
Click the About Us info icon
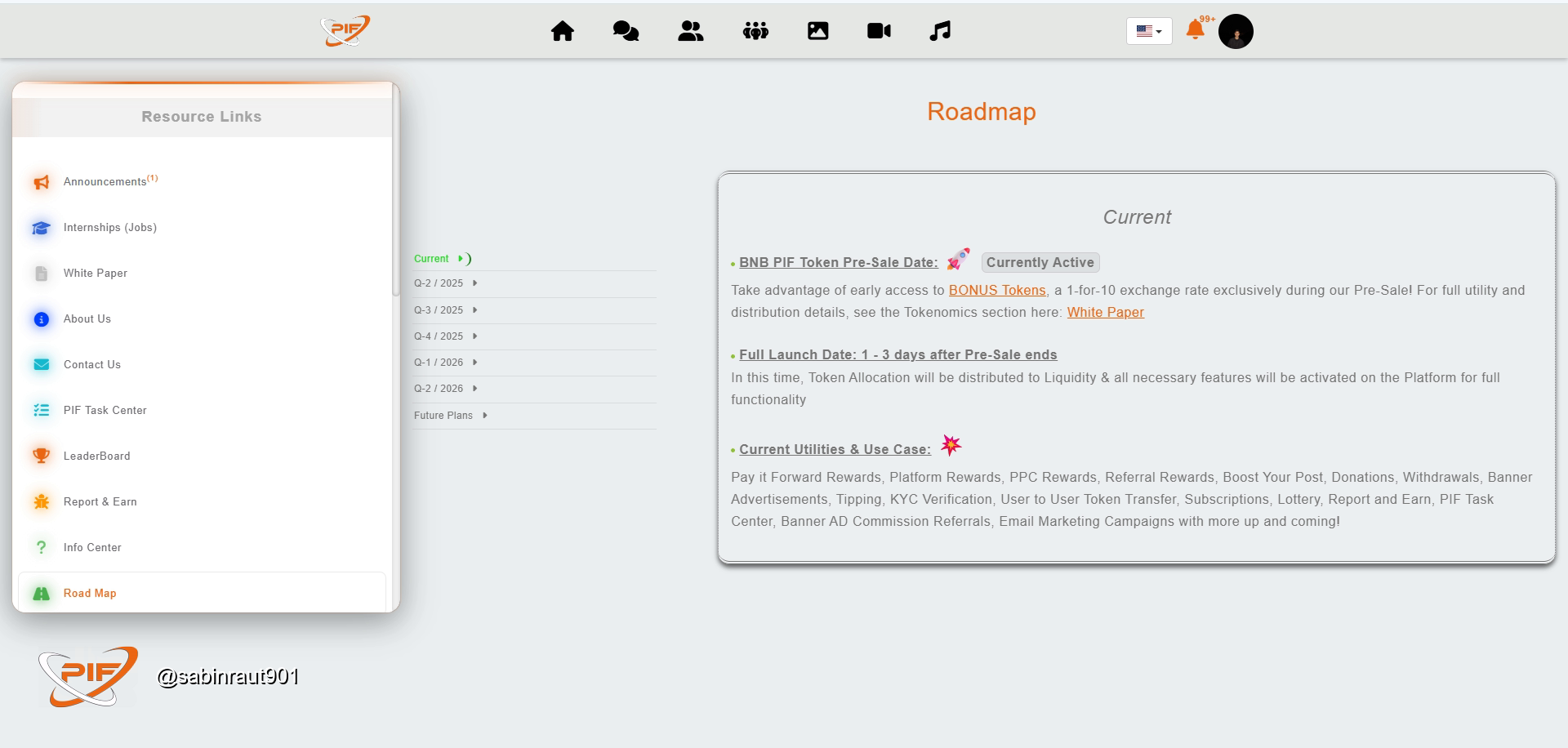click(x=42, y=319)
